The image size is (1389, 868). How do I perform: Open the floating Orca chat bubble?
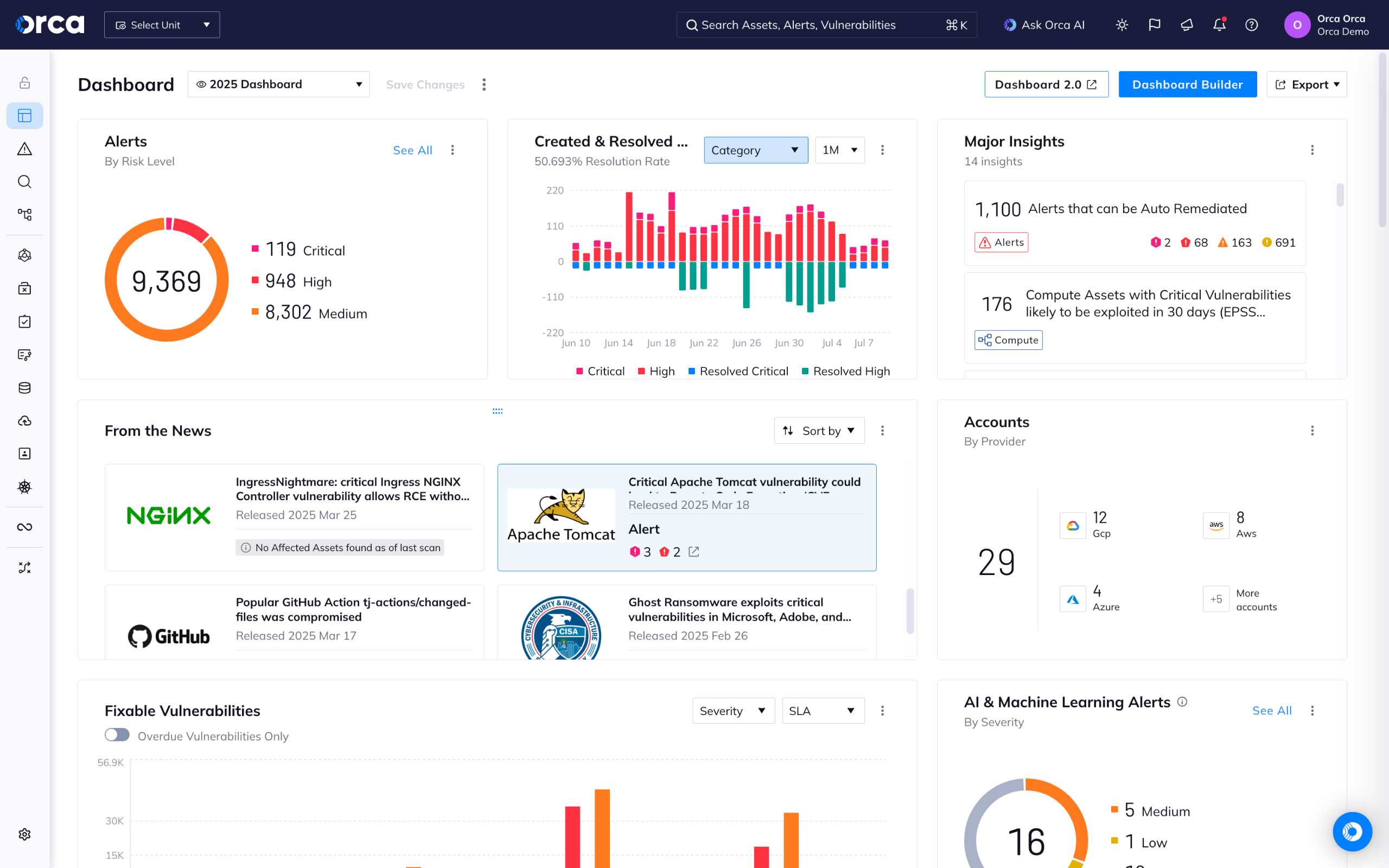(1352, 831)
